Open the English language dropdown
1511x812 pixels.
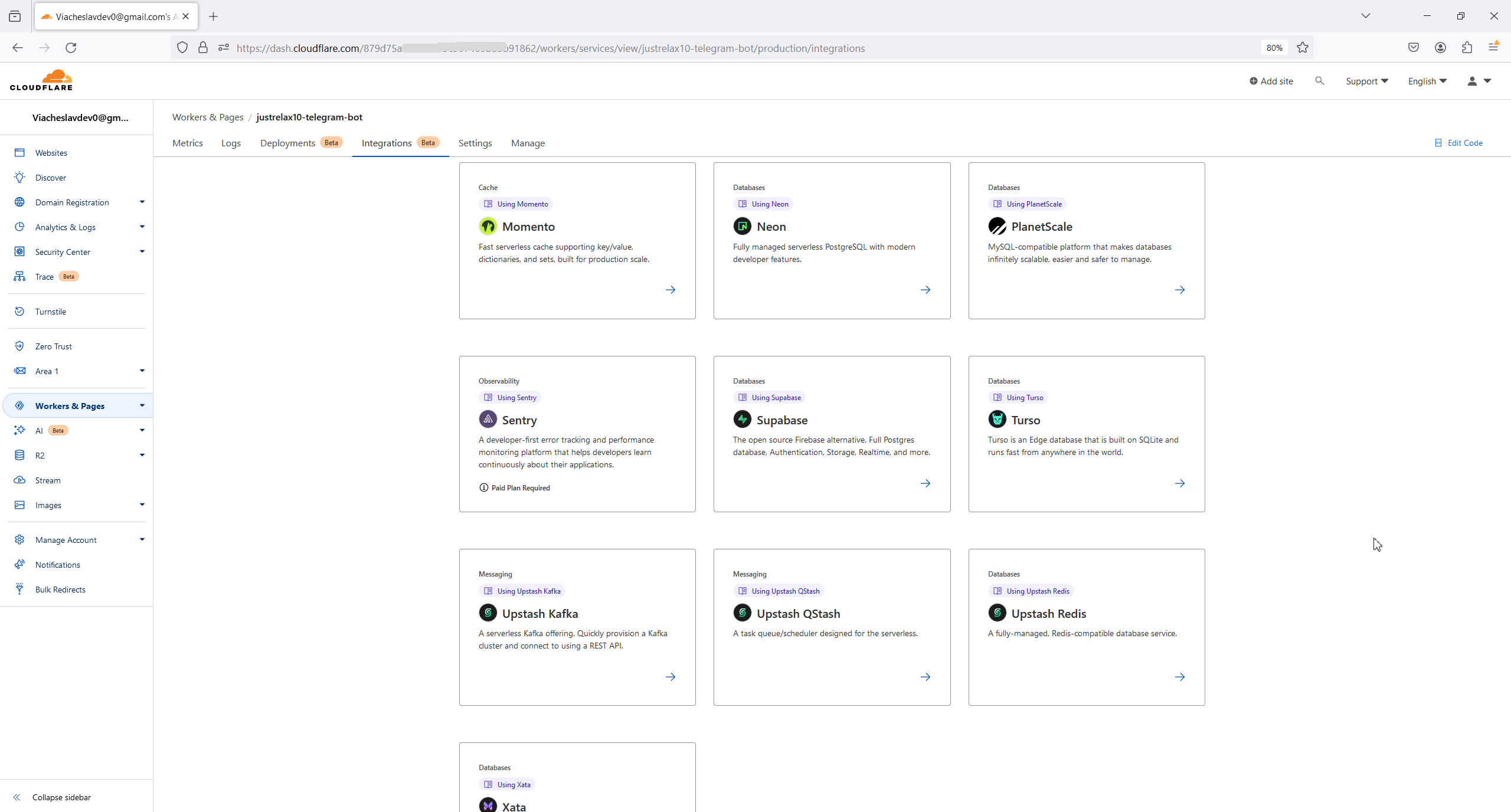(x=1427, y=81)
